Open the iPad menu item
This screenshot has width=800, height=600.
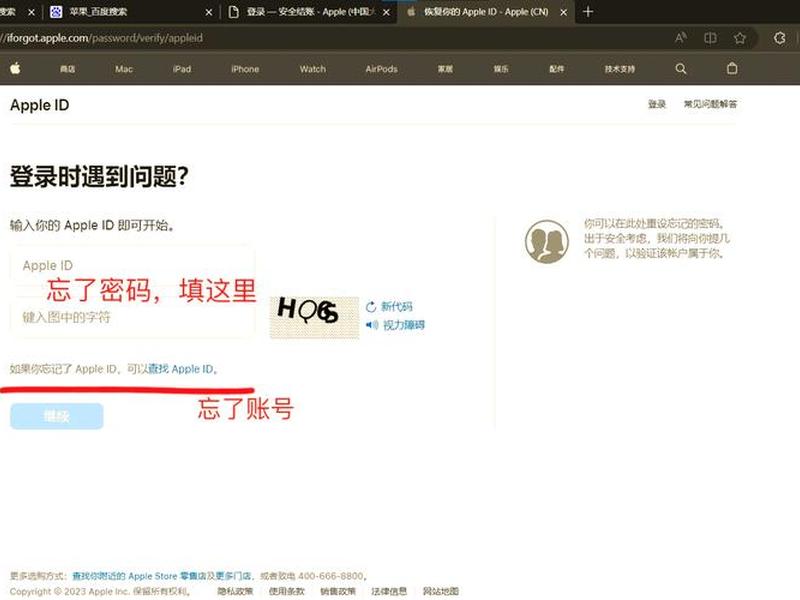coord(182,69)
